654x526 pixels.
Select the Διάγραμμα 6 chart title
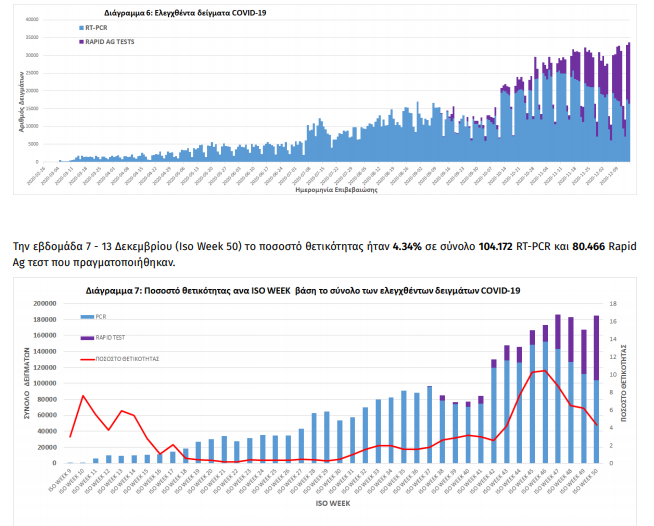[x=167, y=12]
